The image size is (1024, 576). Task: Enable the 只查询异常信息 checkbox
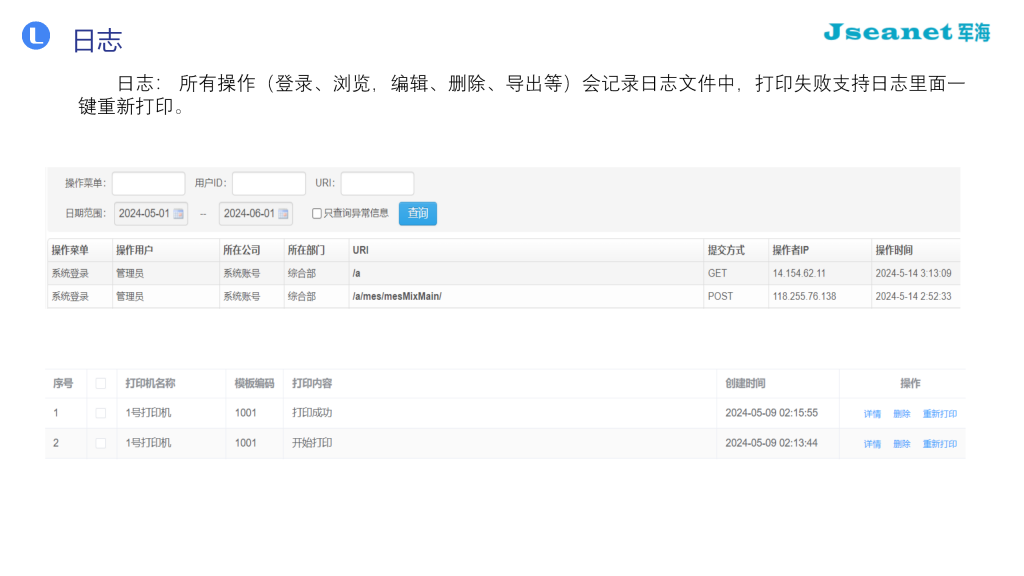[315, 213]
